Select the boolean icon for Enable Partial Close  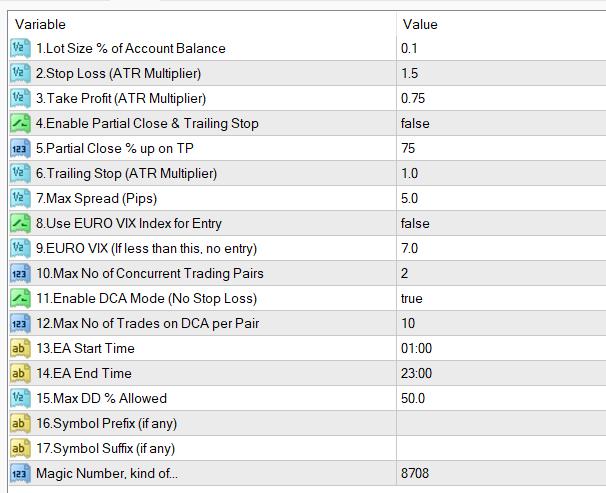[x=20, y=123]
